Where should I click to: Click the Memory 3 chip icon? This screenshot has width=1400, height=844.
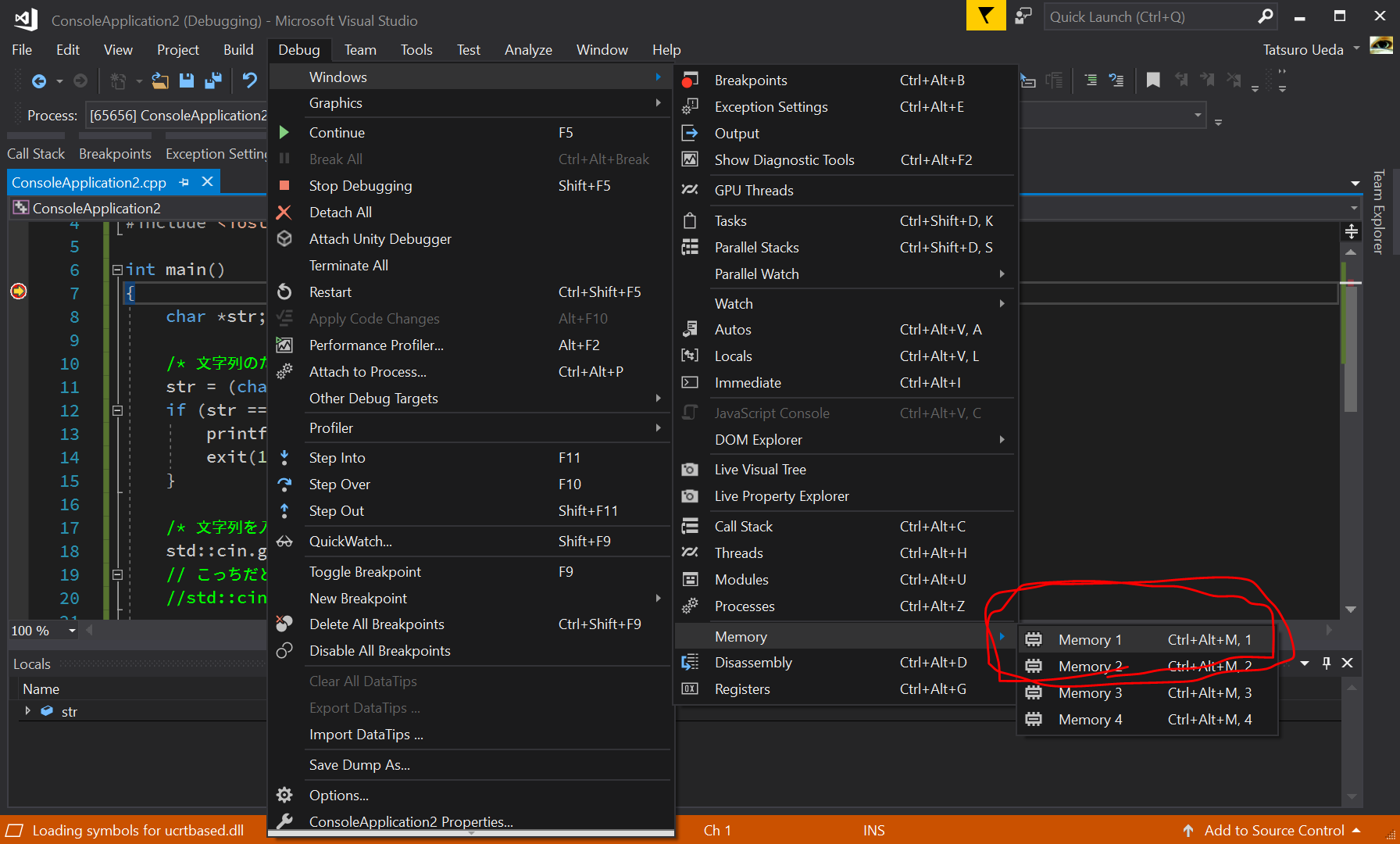(x=1034, y=693)
